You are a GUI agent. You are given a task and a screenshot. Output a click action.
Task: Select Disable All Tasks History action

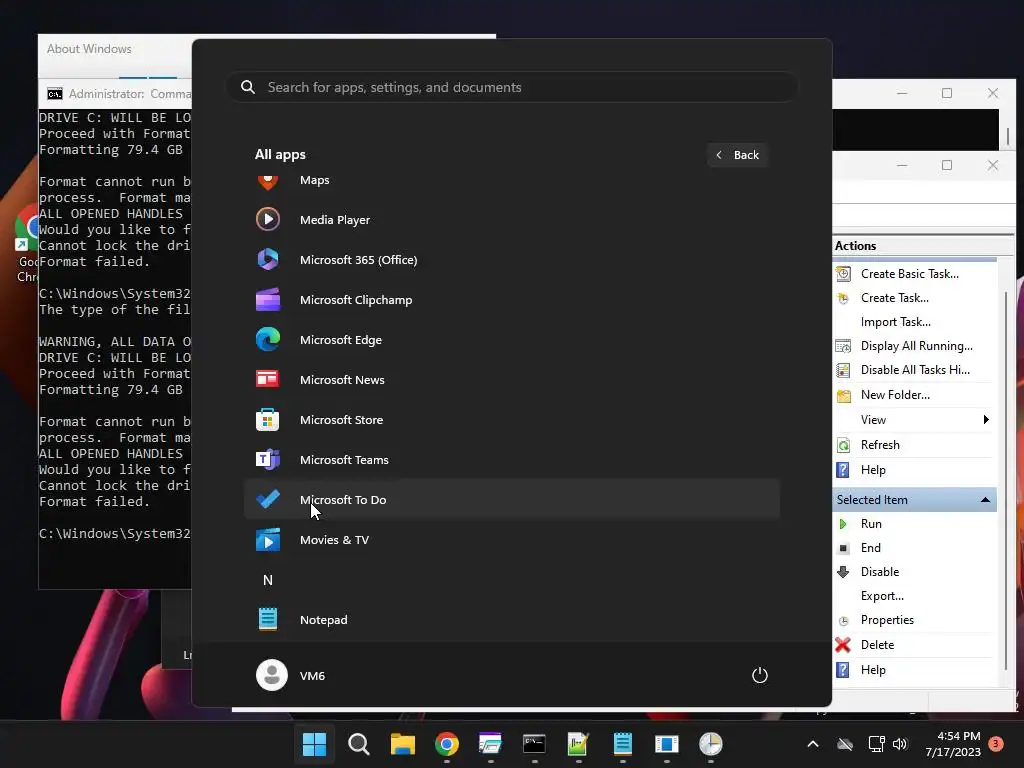pos(915,370)
